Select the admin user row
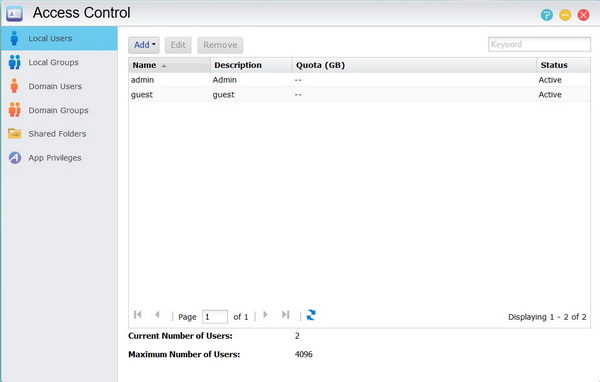This screenshot has height=382, width=600. pos(359,80)
